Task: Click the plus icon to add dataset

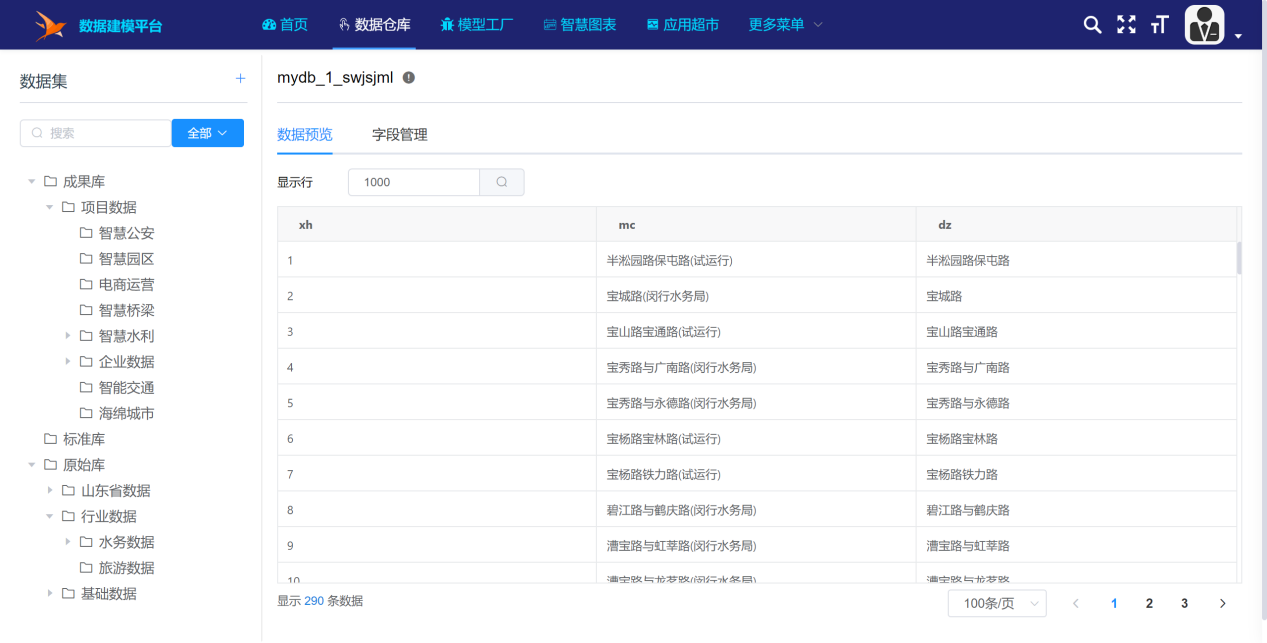Action: coord(240,79)
